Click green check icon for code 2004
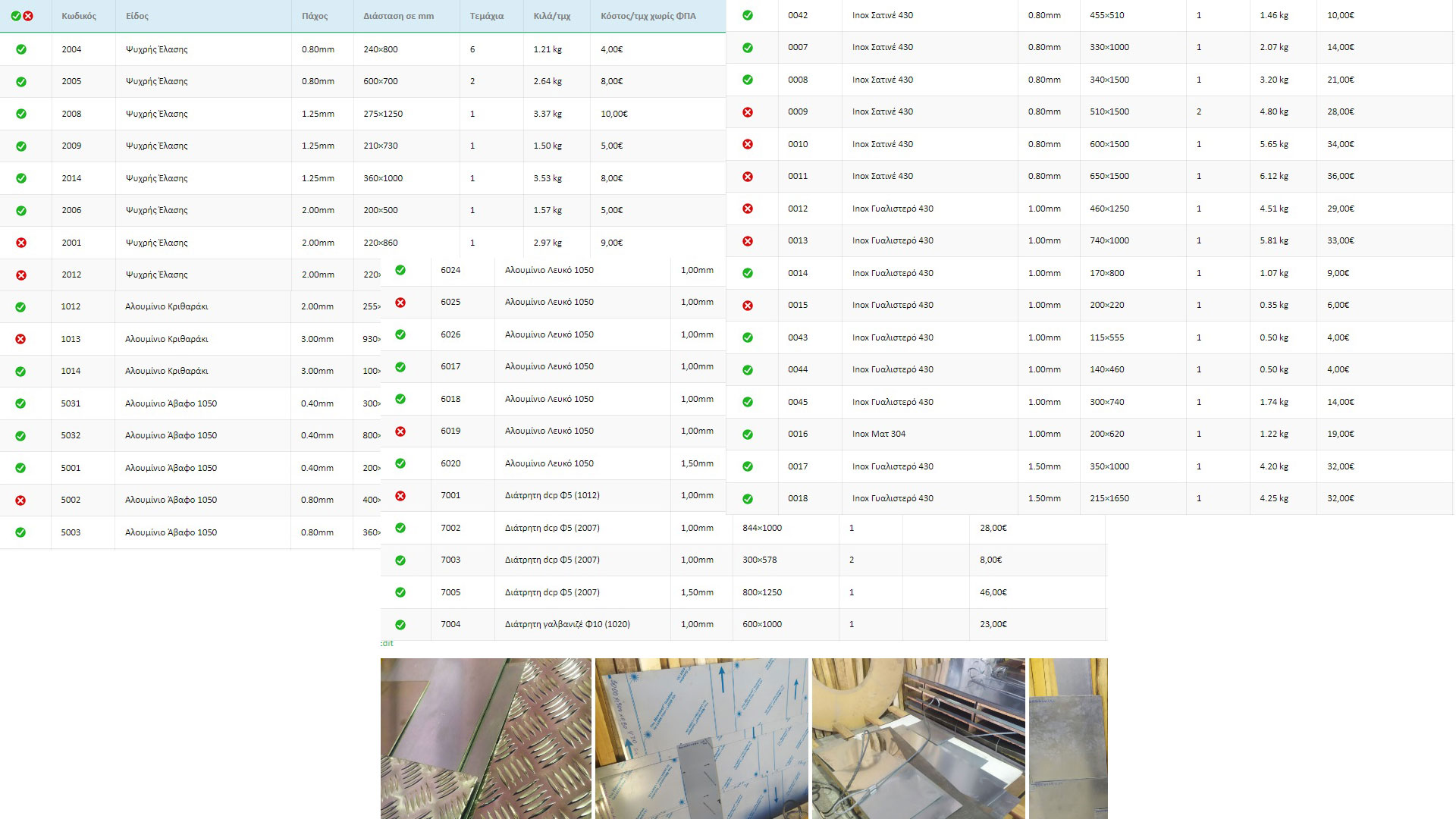1456x819 pixels. pos(21,49)
